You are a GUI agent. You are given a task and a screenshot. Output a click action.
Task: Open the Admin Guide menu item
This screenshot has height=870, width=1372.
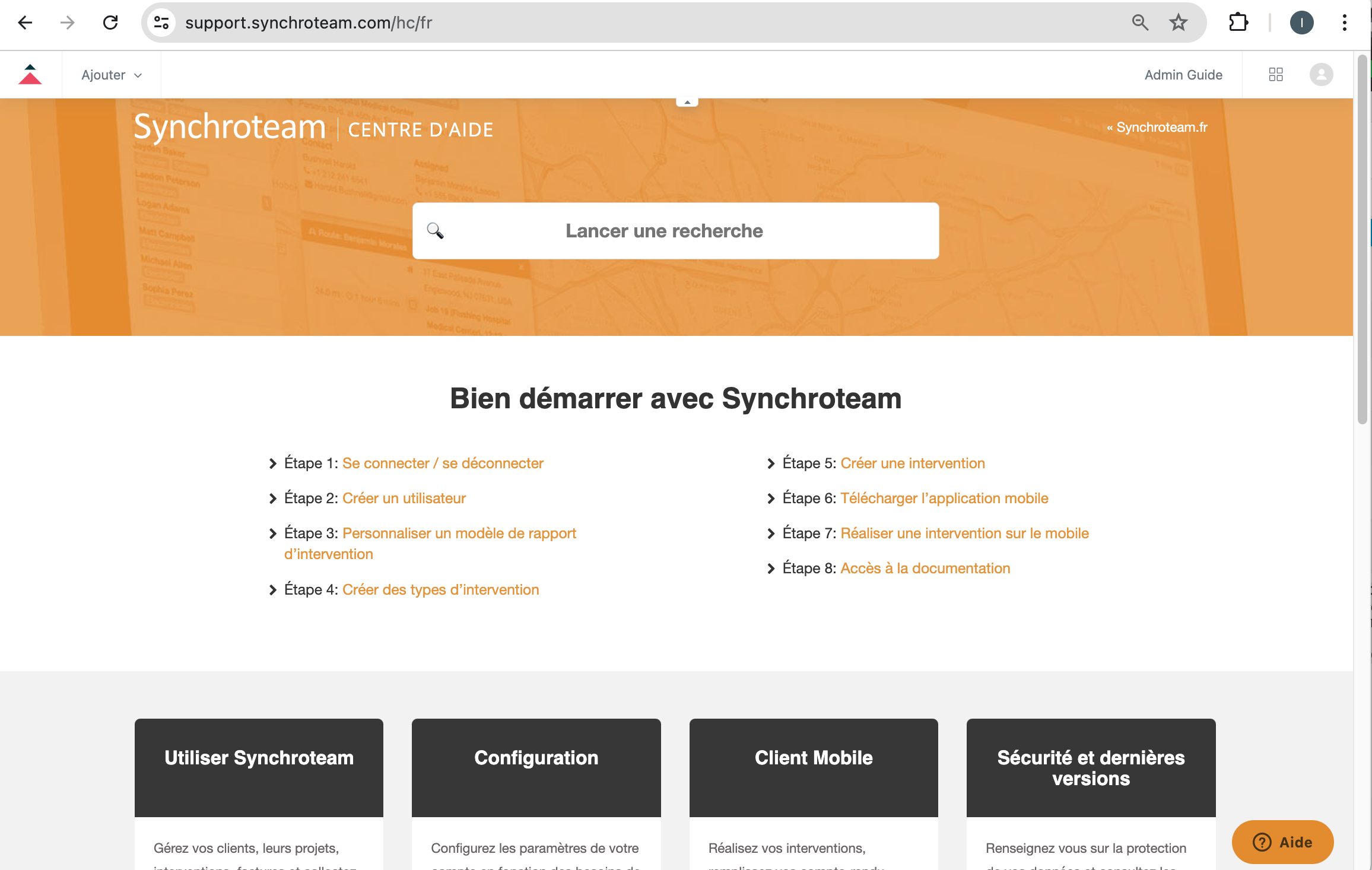(1183, 75)
